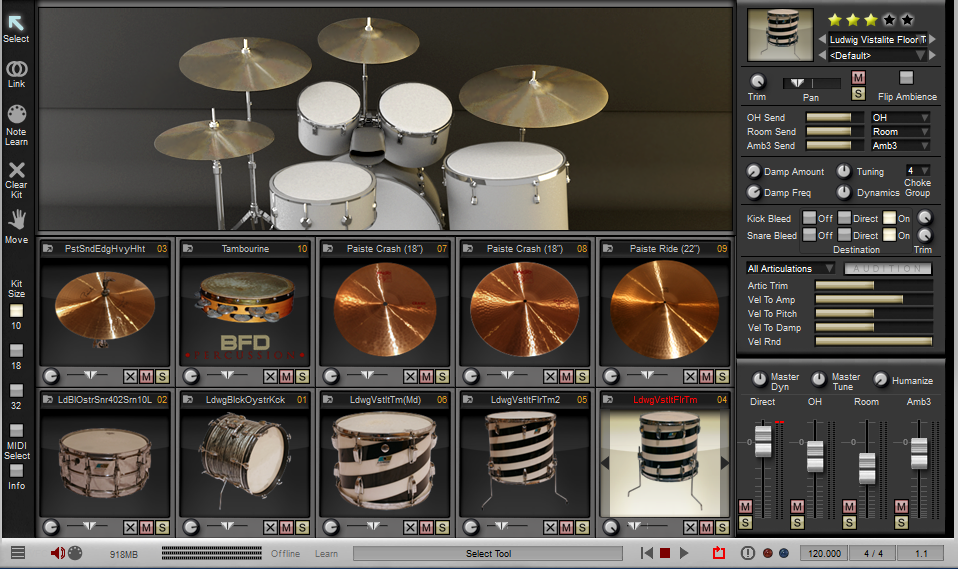Open slot menu icon on PstSndEdgHvyHht
This screenshot has width=958, height=569.
[x=48, y=249]
